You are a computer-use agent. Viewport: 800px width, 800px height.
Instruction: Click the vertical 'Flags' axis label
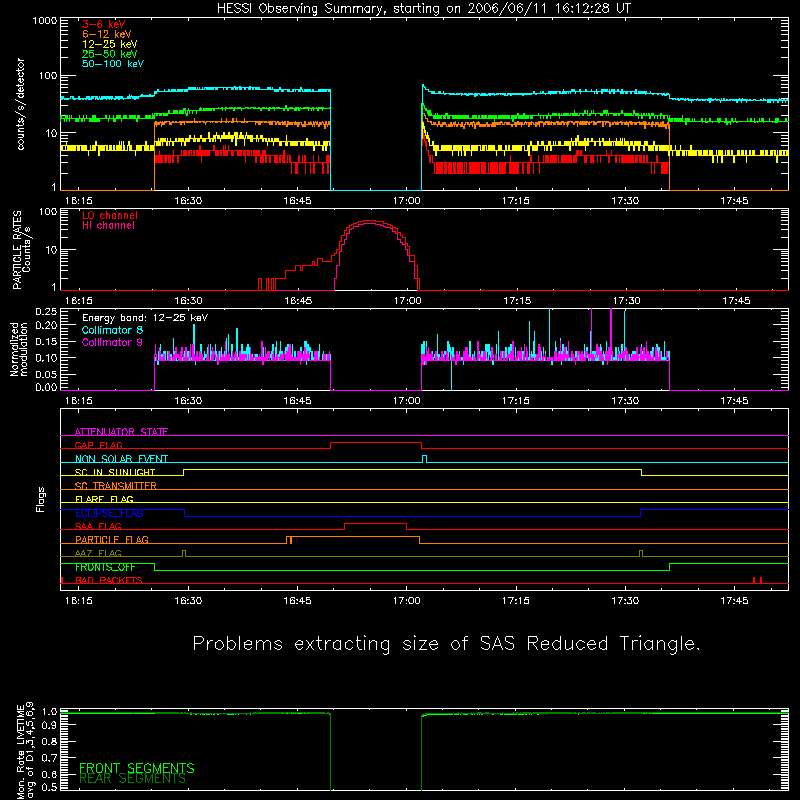41,499
